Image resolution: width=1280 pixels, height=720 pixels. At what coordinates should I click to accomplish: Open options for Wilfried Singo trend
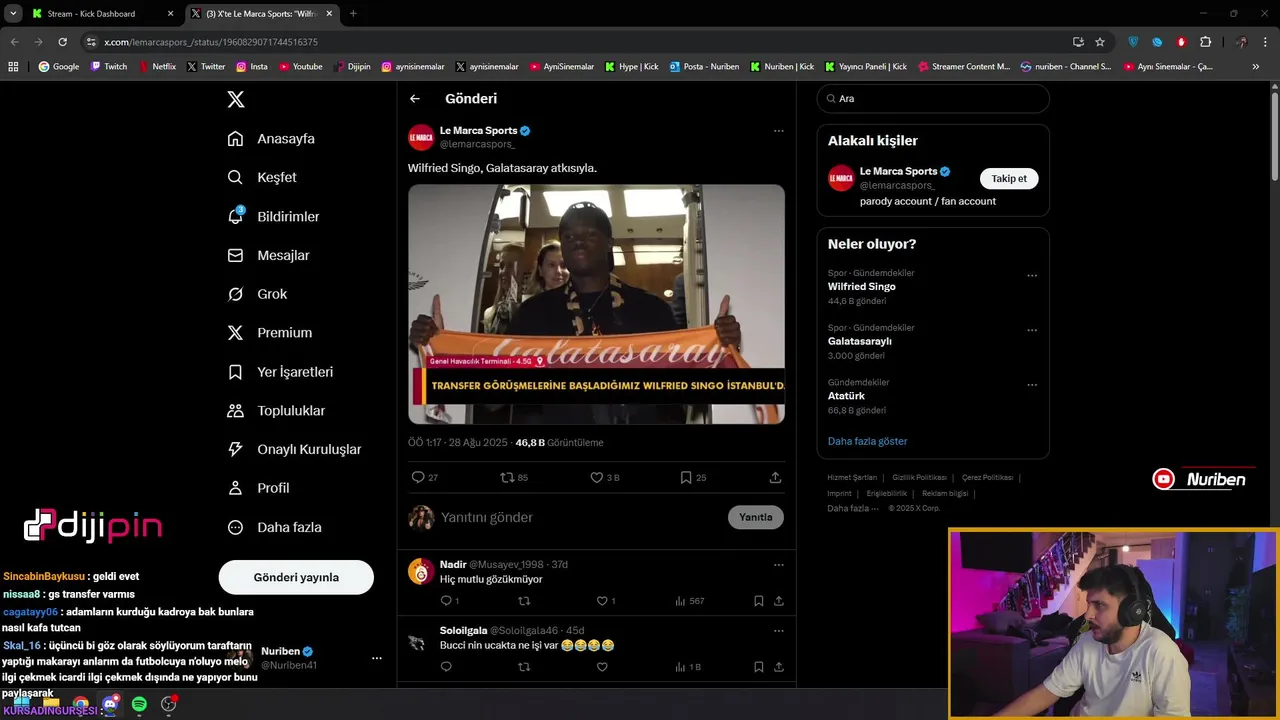1032,276
